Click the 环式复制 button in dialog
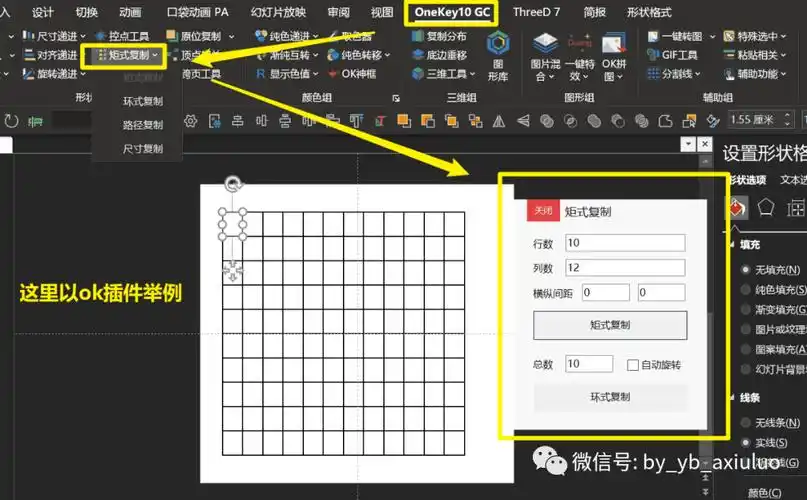 pyautogui.click(x=610, y=396)
